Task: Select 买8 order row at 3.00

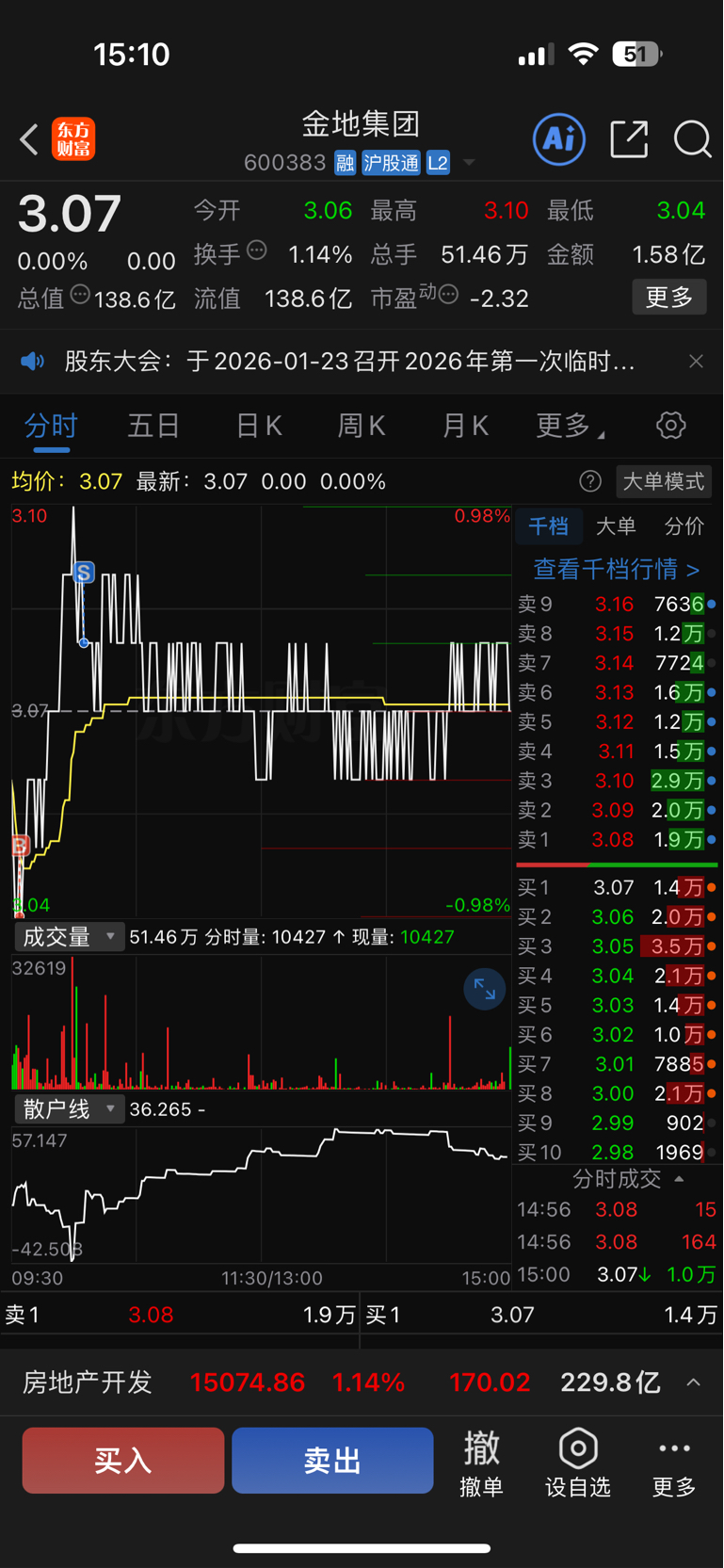Action: 617,1093
